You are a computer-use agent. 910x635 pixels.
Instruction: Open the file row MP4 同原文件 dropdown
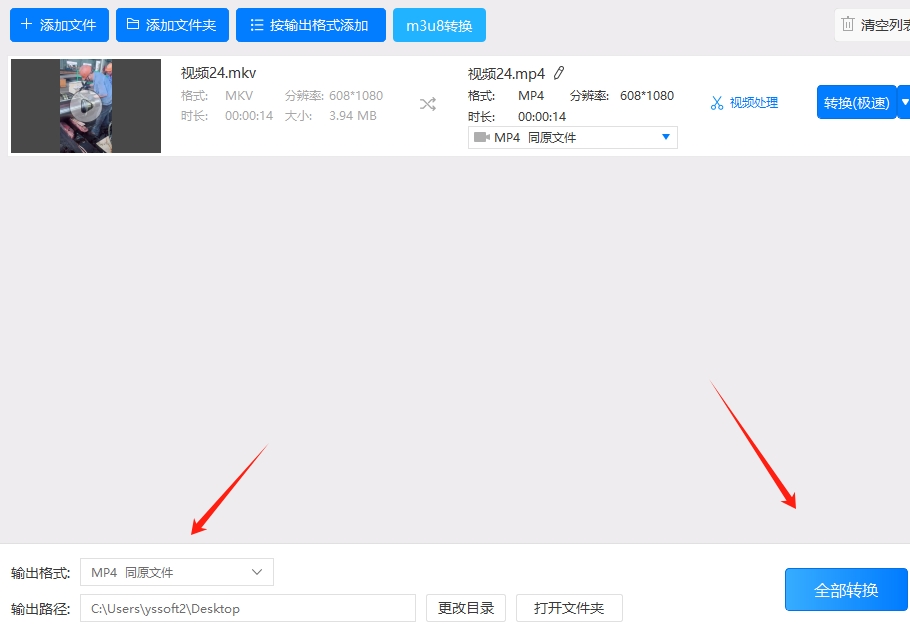click(x=573, y=138)
